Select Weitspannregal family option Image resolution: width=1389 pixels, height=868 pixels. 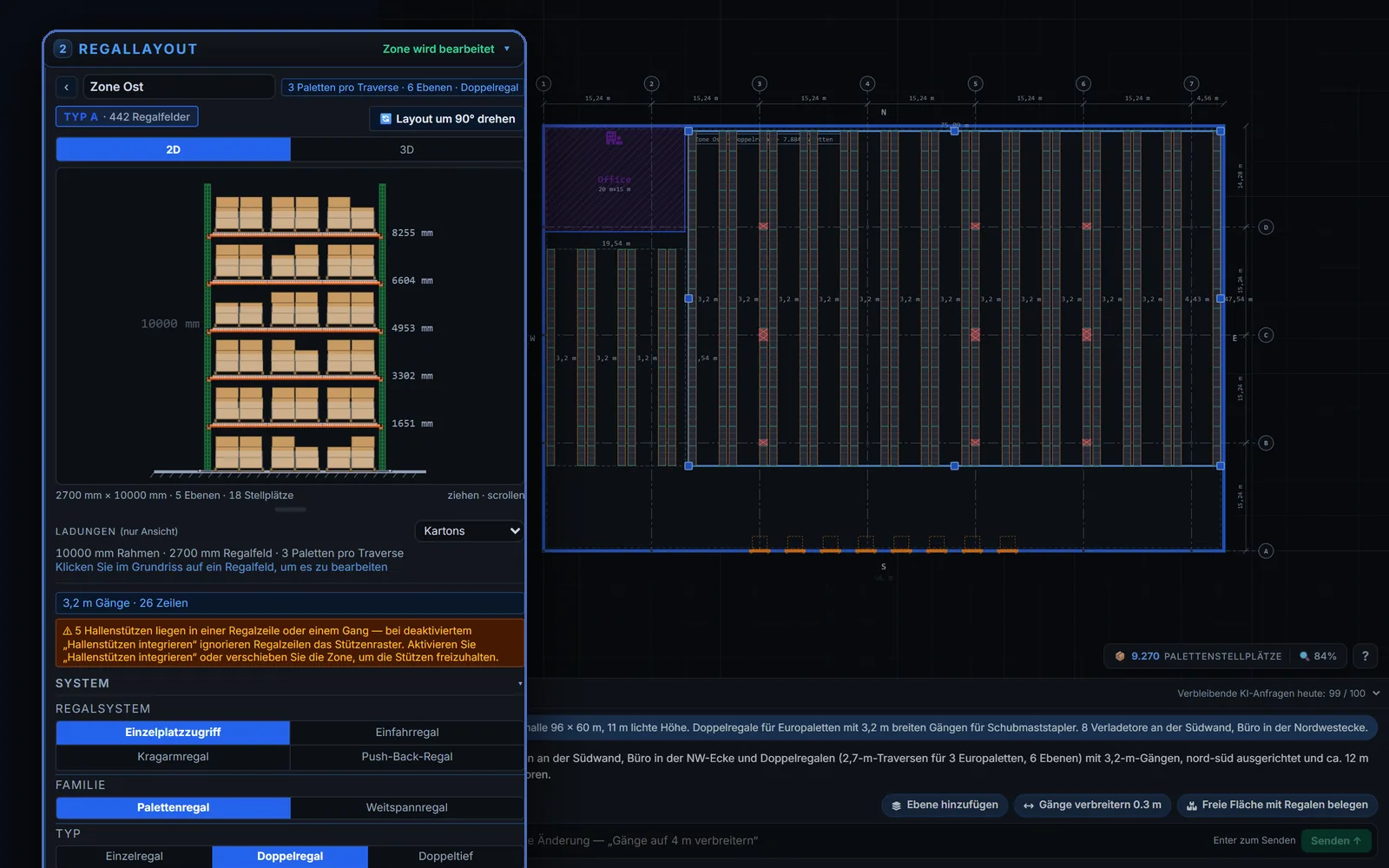[x=407, y=807]
